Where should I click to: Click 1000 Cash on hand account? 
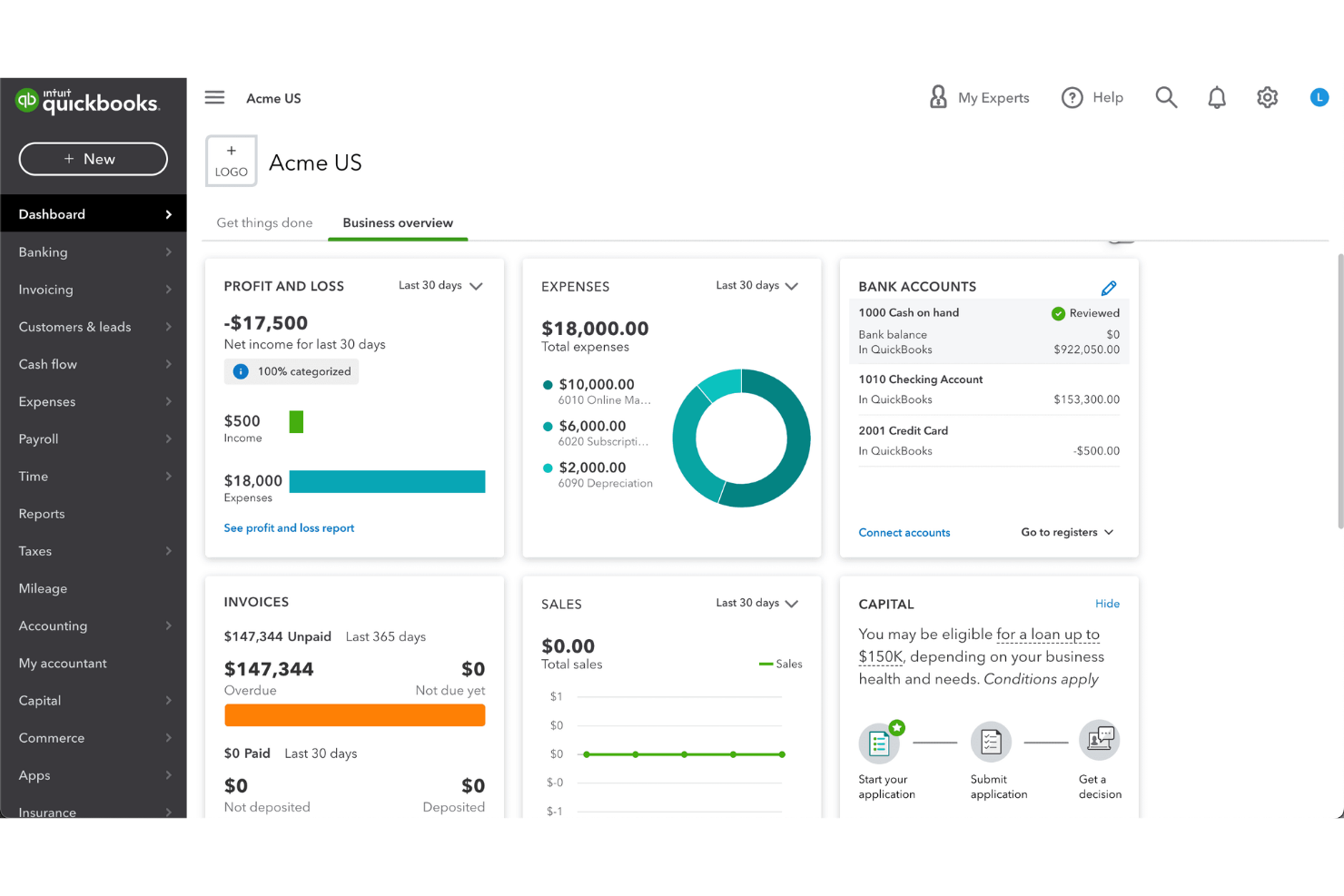pyautogui.click(x=989, y=331)
